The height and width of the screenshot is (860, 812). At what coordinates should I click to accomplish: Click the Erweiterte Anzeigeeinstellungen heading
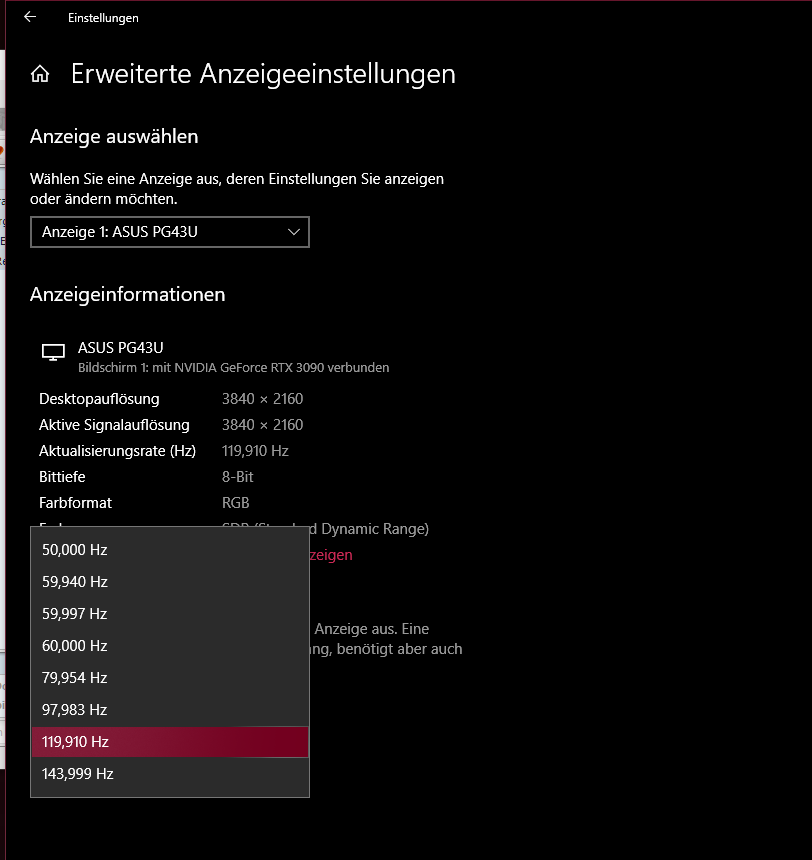(x=263, y=74)
